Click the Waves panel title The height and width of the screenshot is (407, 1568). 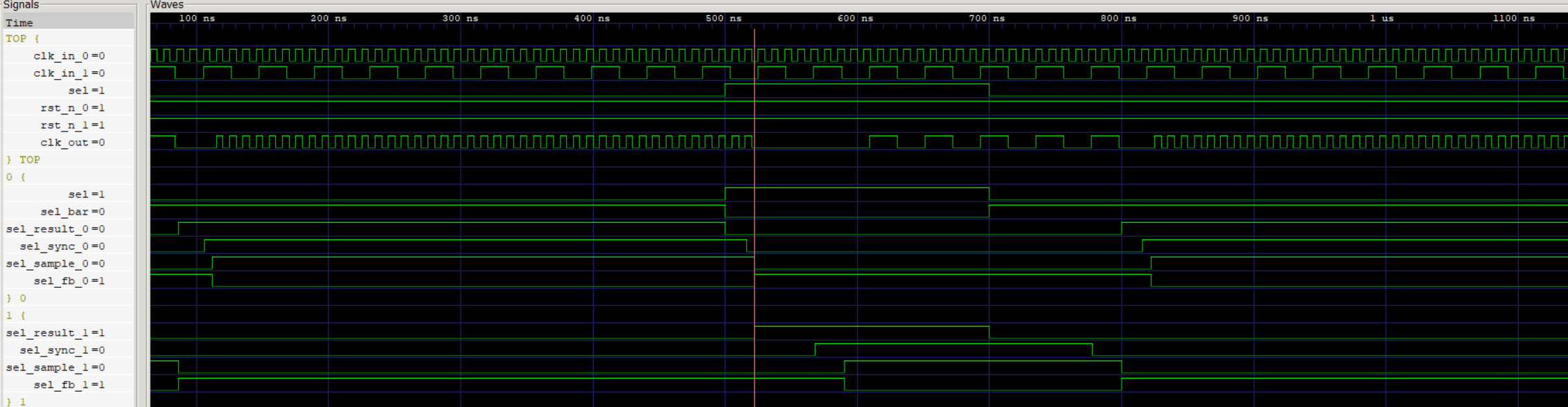tap(167, 5)
